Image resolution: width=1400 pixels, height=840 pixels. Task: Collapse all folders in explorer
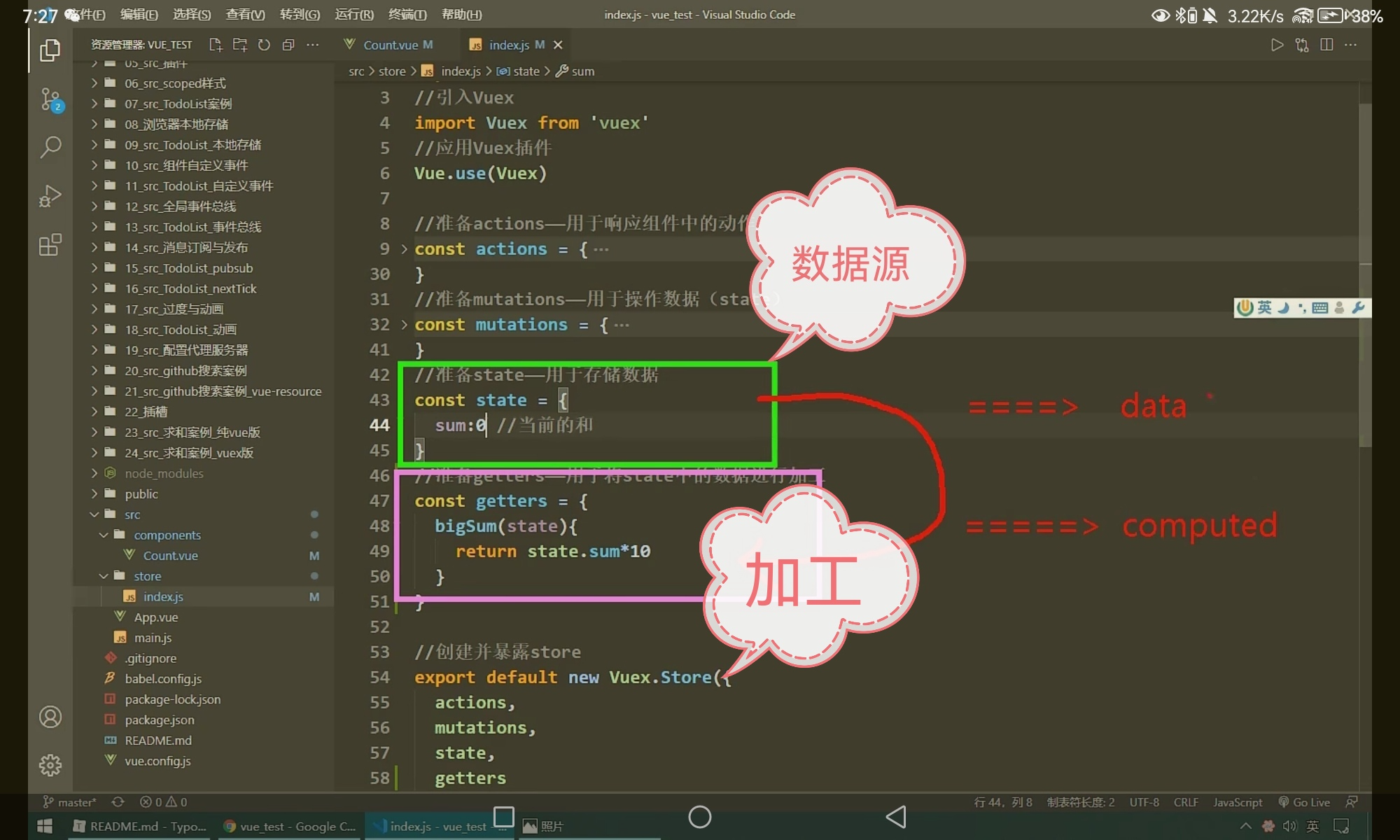pos(288,45)
